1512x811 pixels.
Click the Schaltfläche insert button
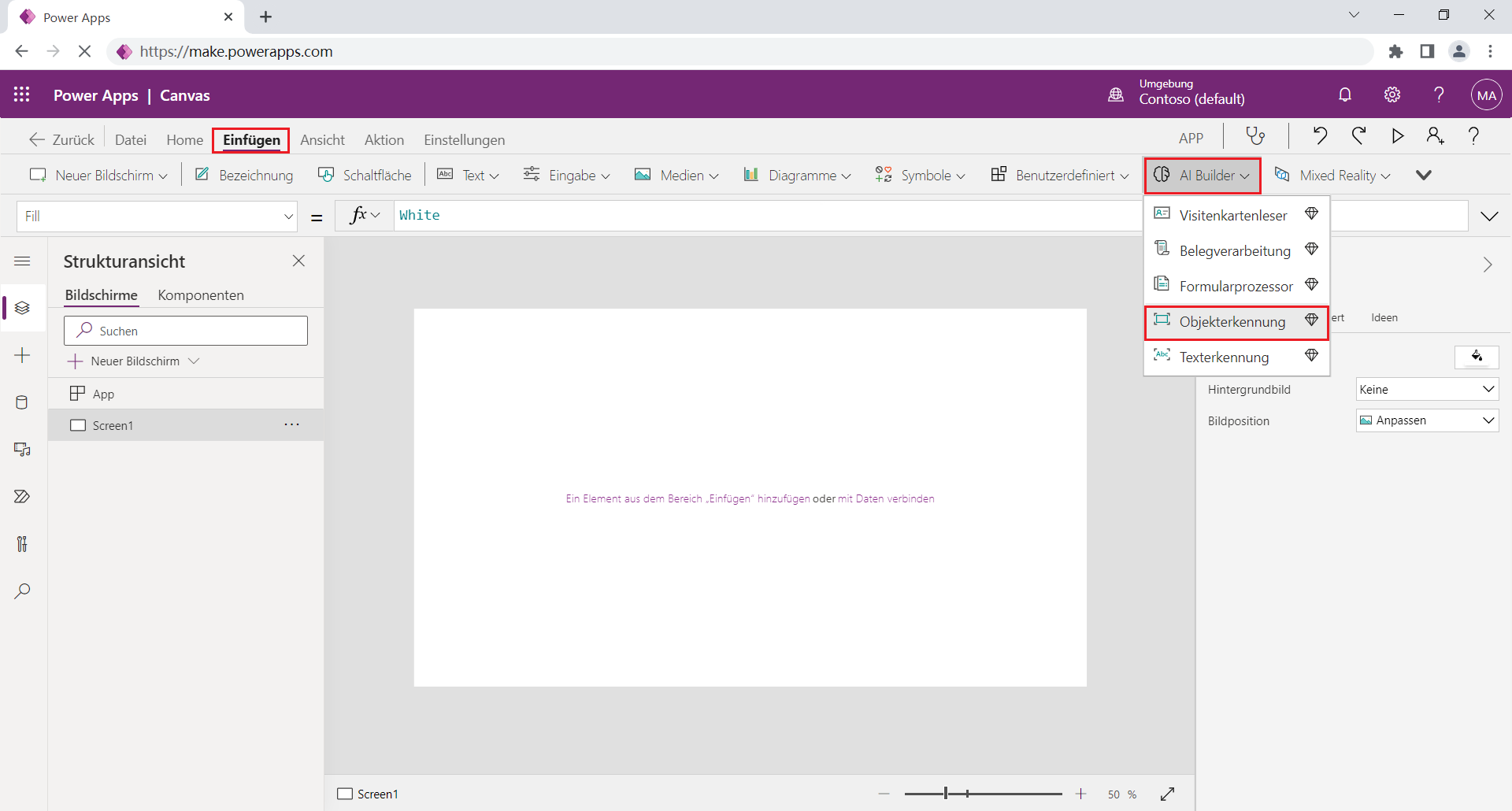(x=365, y=176)
